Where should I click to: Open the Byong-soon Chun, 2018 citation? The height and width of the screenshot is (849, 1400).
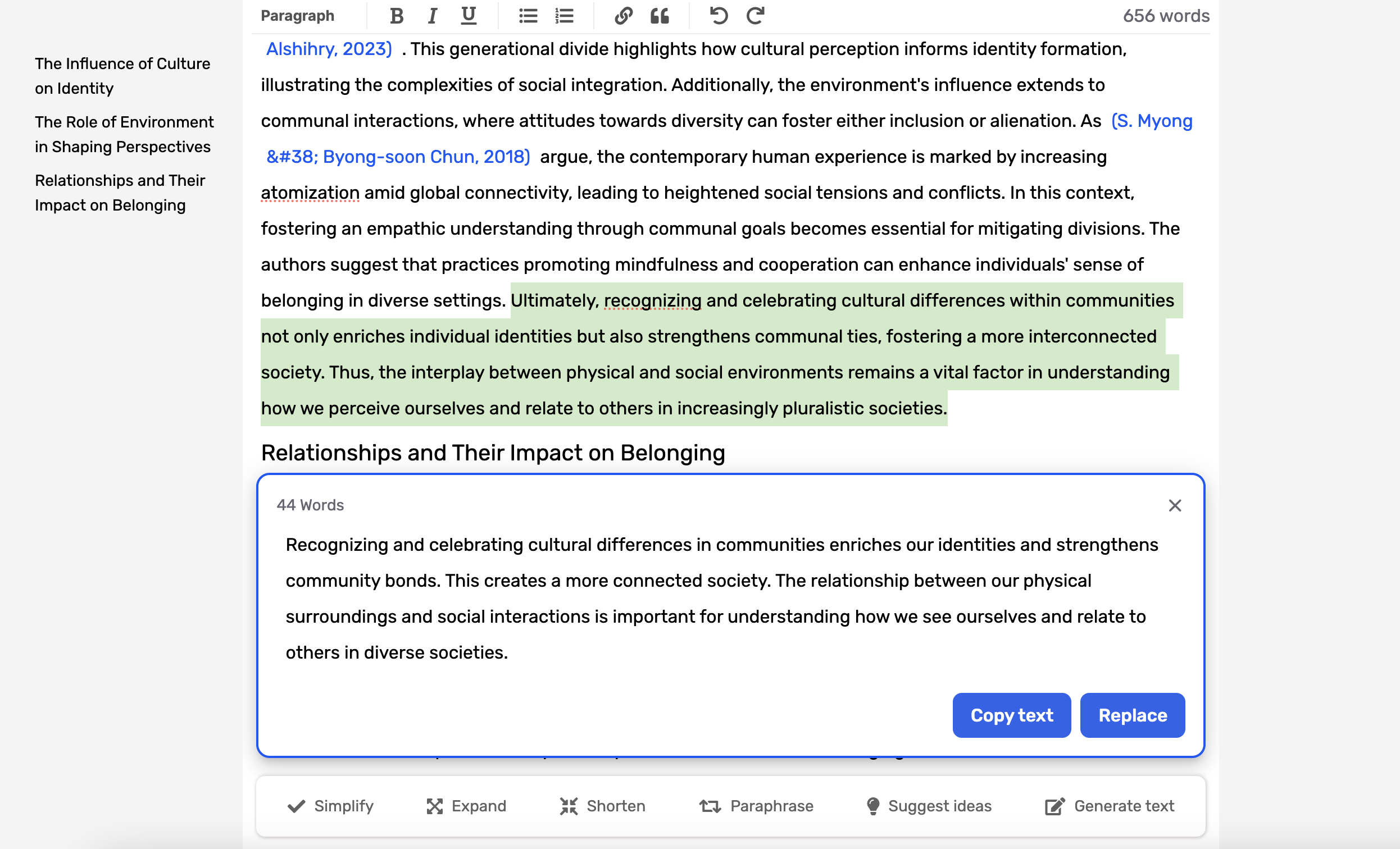pyautogui.click(x=398, y=157)
